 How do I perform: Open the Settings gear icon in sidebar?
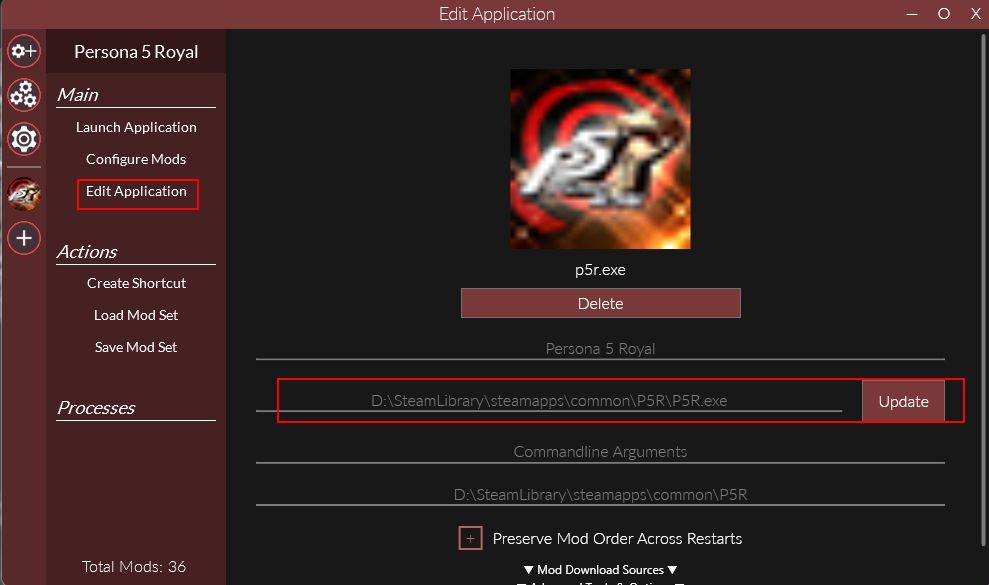(x=24, y=139)
